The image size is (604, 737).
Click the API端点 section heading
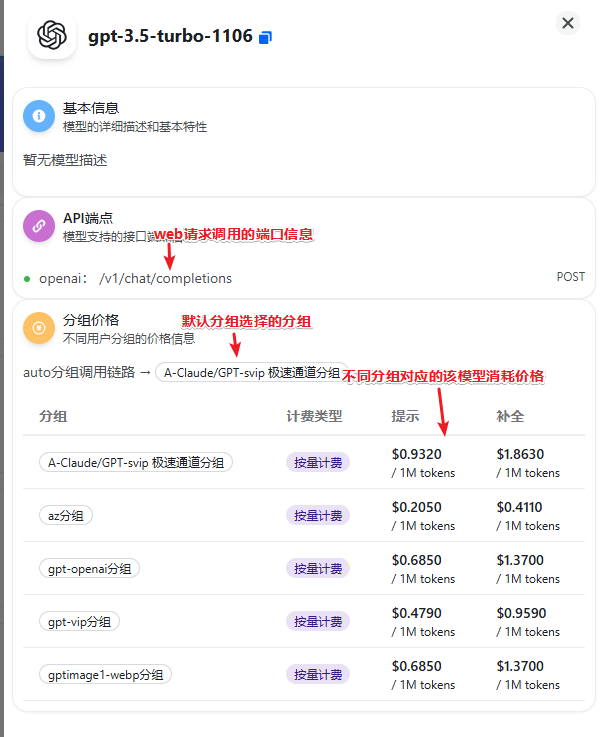click(x=88, y=218)
